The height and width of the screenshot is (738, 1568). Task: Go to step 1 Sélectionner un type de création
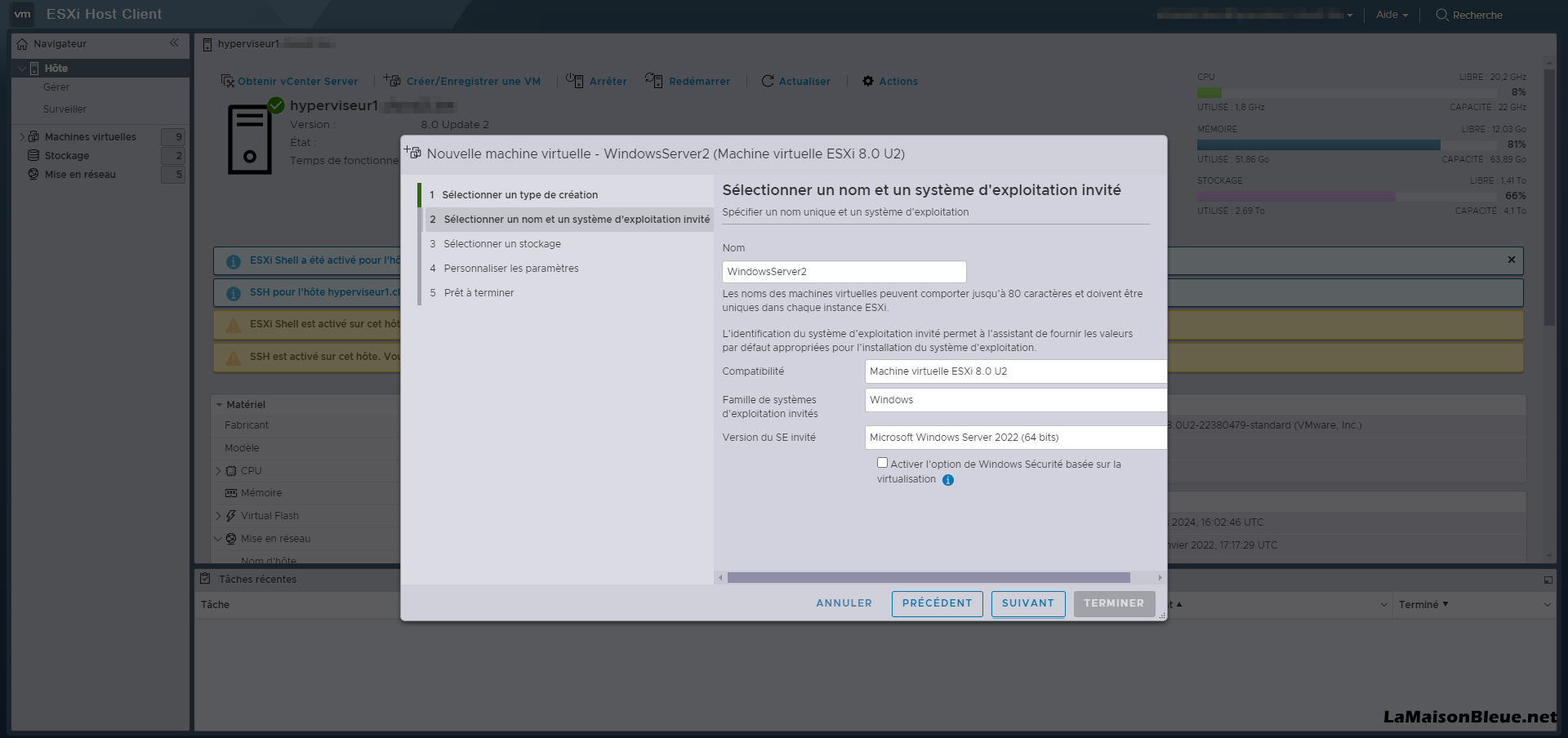(519, 195)
